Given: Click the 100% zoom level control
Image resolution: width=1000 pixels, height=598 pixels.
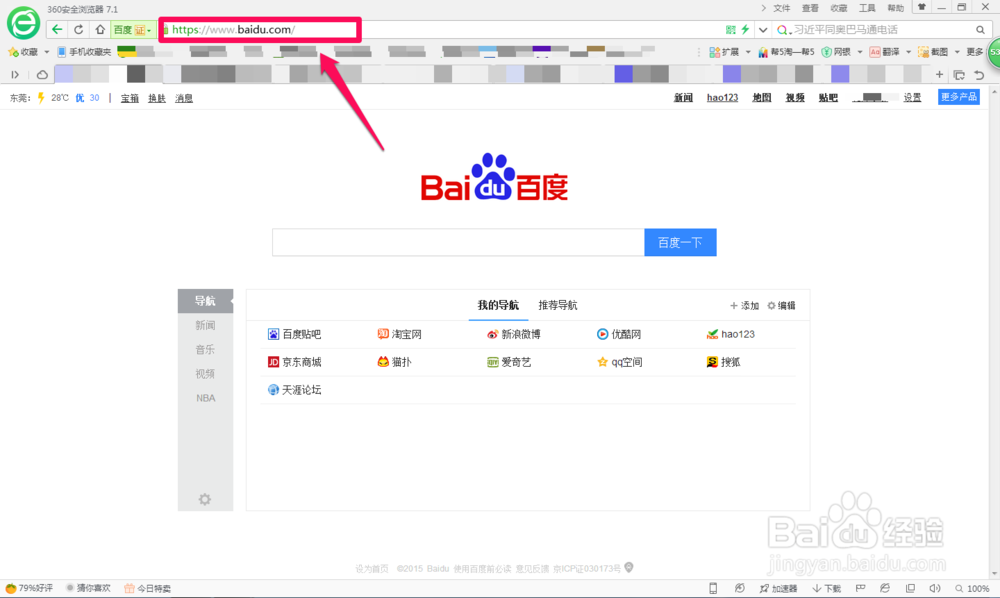Looking at the screenshot, I should 972,588.
